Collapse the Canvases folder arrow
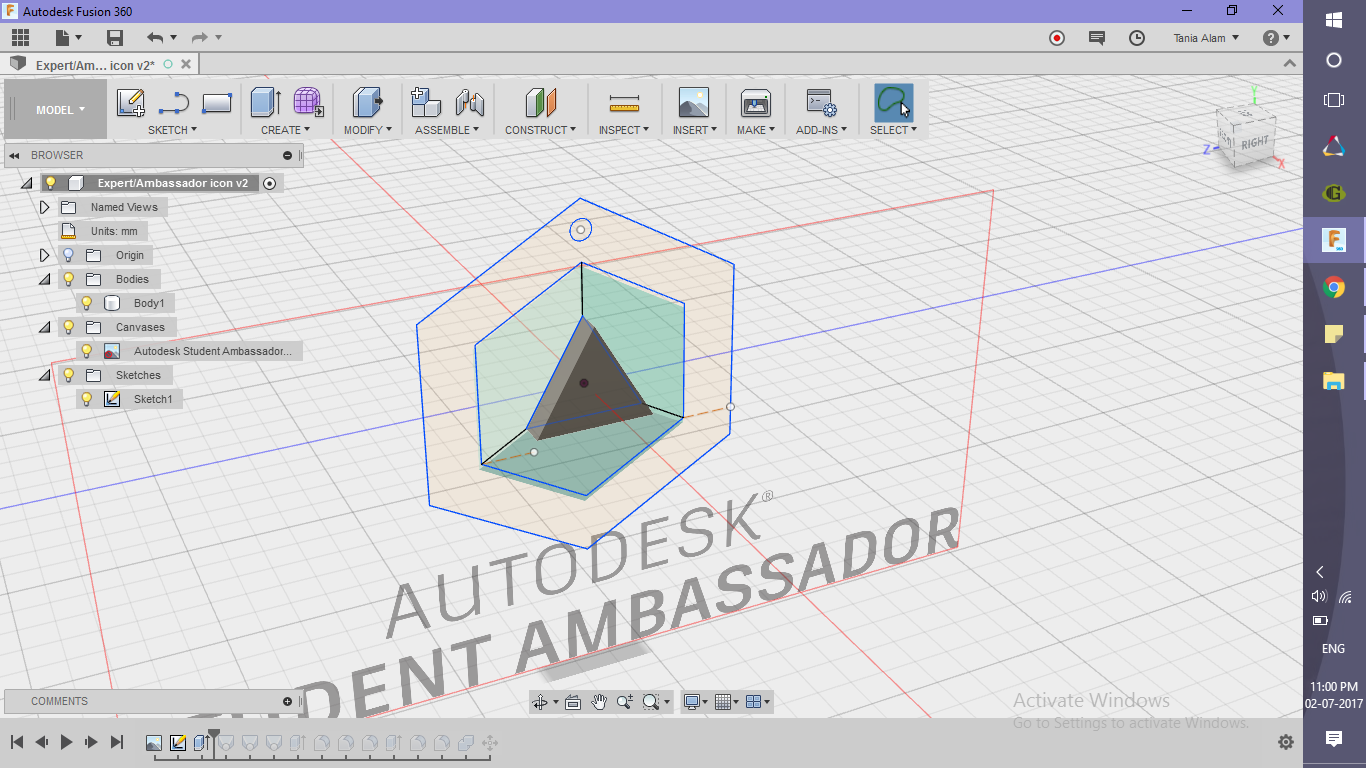This screenshot has width=1366, height=768. click(44, 327)
